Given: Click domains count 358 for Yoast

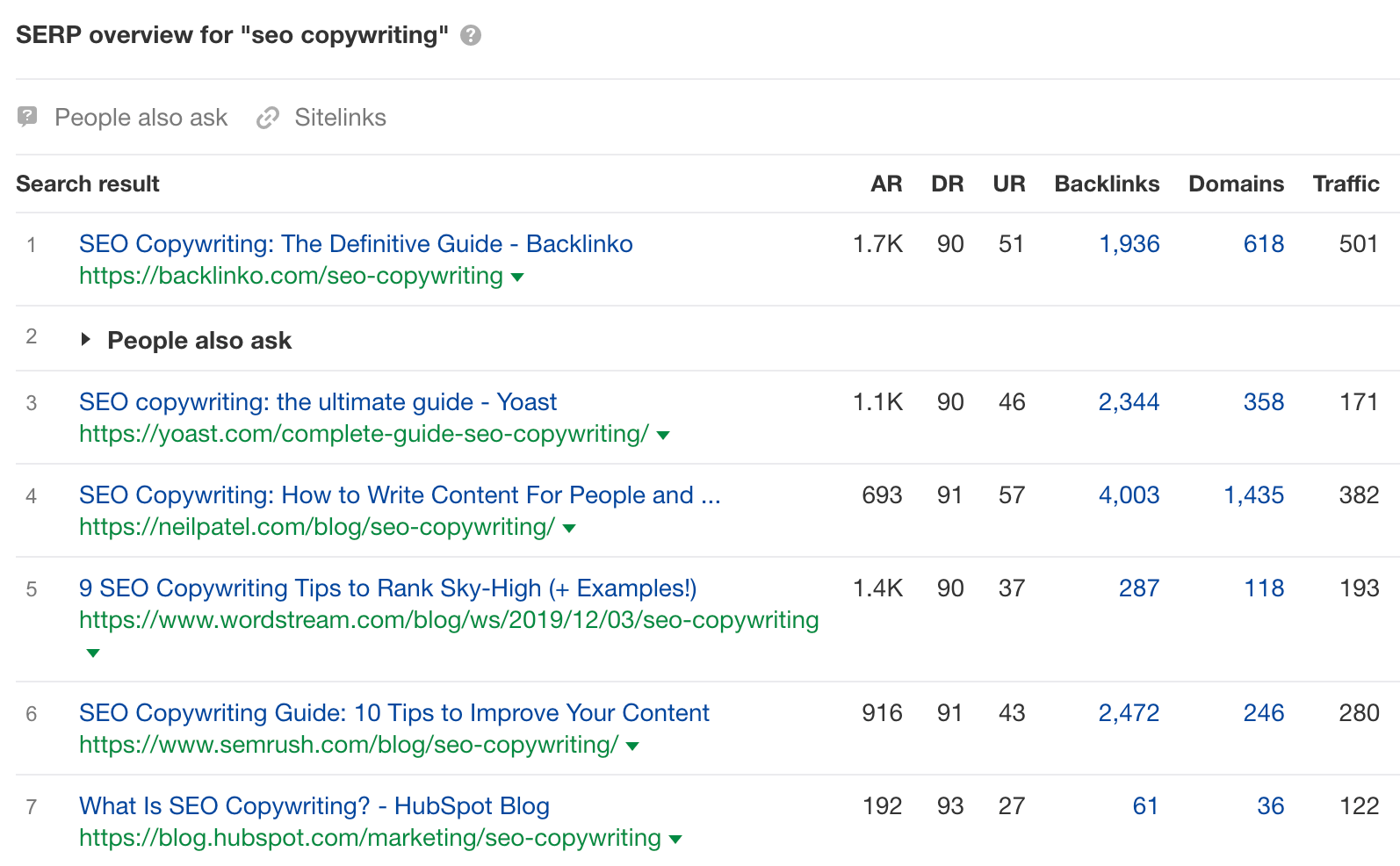Looking at the screenshot, I should point(1264,401).
